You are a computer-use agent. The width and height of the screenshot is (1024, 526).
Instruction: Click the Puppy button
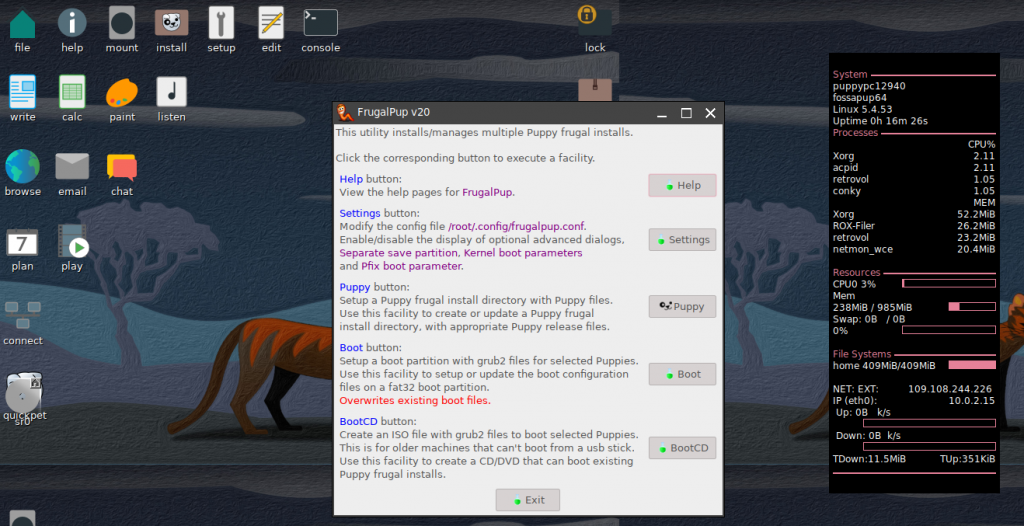tap(682, 306)
